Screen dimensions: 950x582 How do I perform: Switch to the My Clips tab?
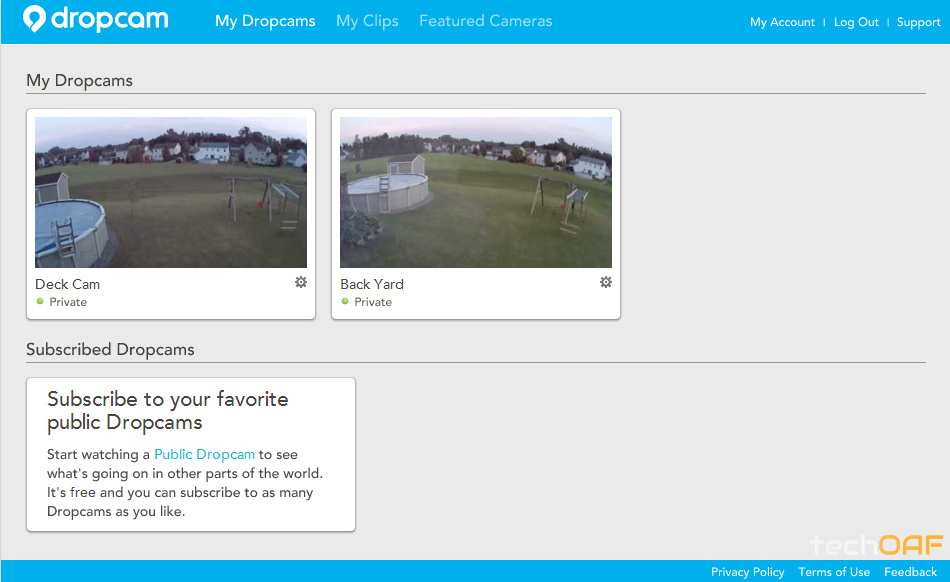[367, 20]
